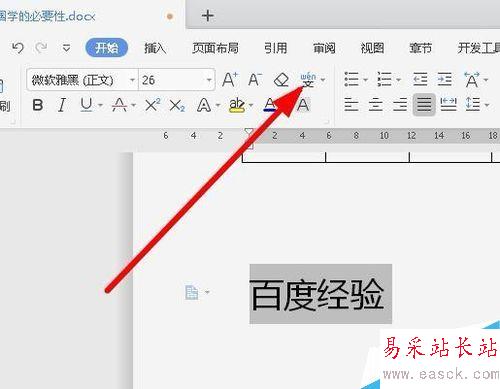Increase font size with A+ icon
The width and height of the screenshot is (500, 389).
230,80
